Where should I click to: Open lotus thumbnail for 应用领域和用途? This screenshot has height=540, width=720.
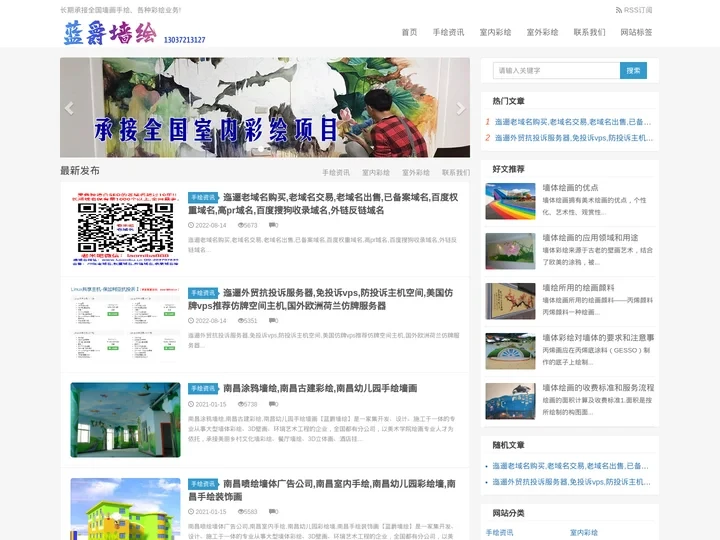(510, 251)
